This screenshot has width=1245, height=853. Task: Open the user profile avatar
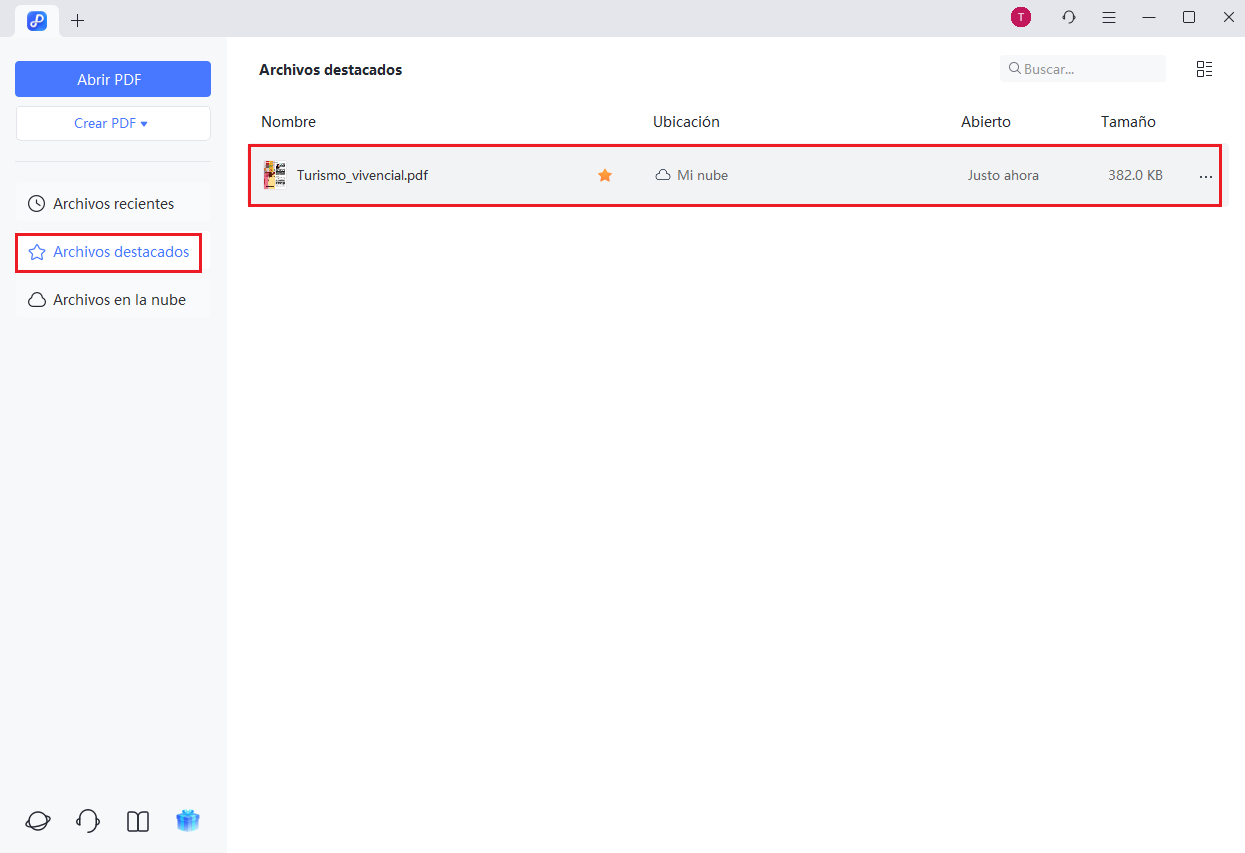tap(1020, 17)
